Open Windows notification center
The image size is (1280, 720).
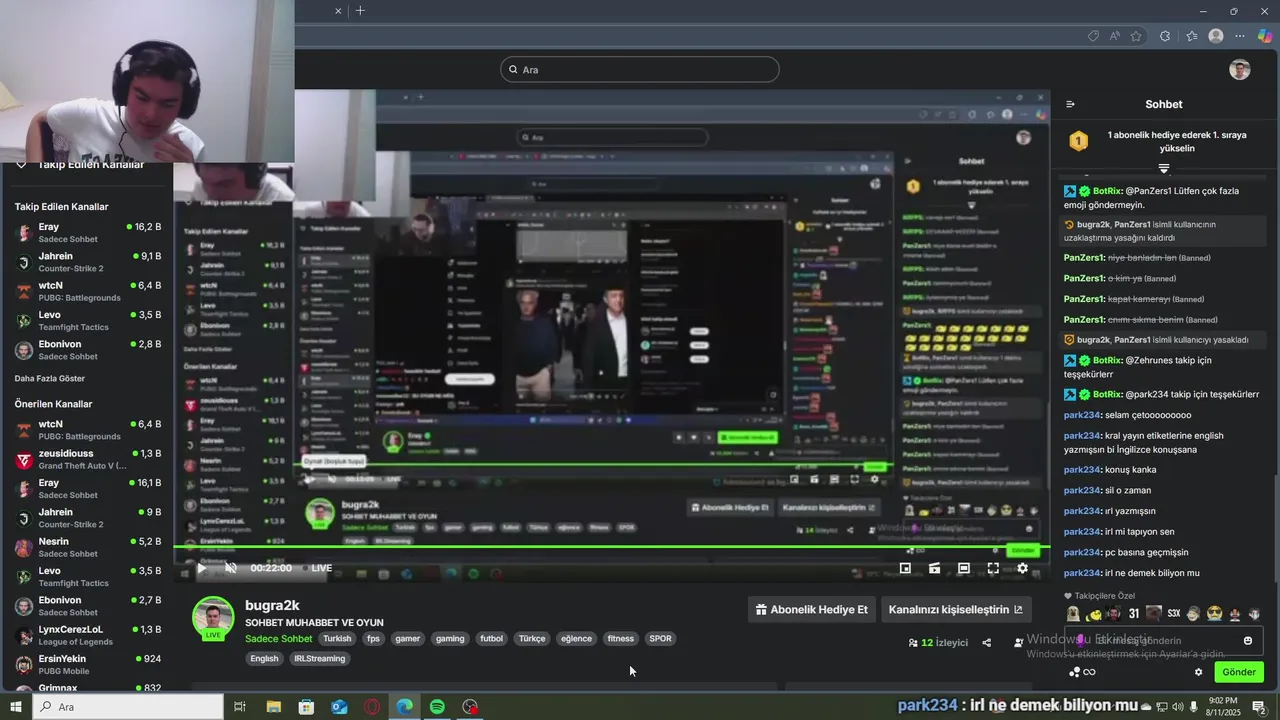pos(1259,707)
